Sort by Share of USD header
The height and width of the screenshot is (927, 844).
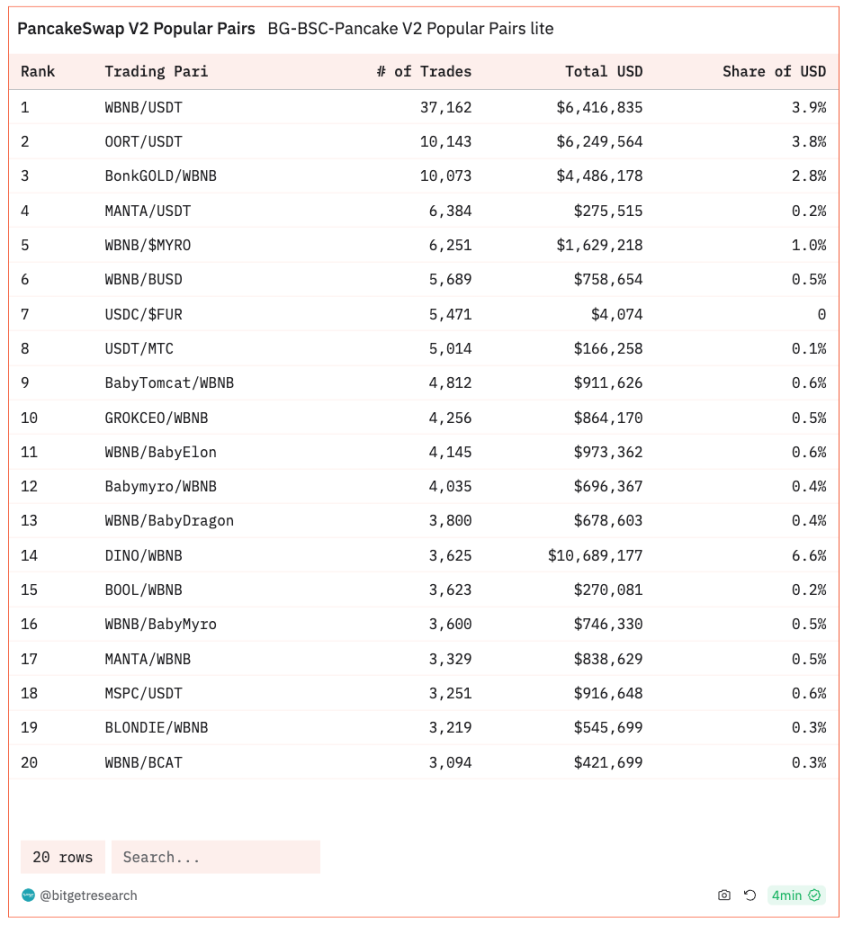tap(774, 72)
